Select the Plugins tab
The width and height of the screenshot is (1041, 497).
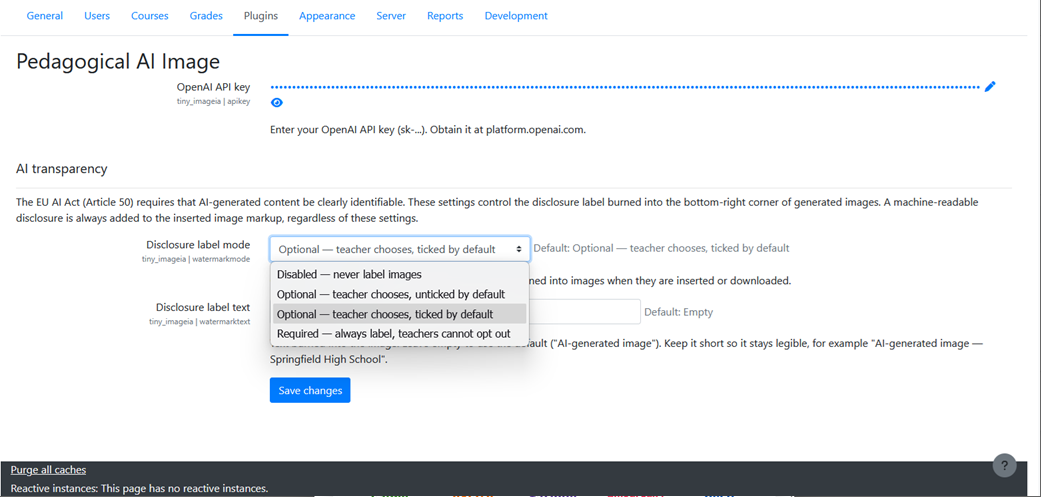pyautogui.click(x=261, y=16)
